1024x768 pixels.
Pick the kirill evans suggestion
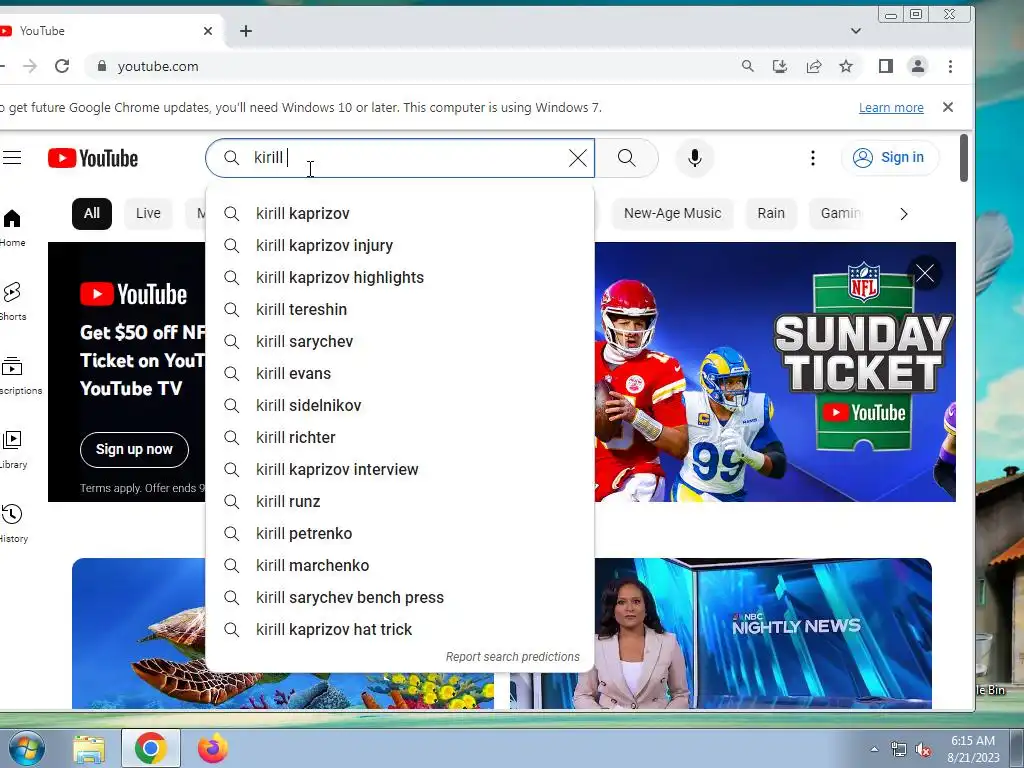pos(400,374)
